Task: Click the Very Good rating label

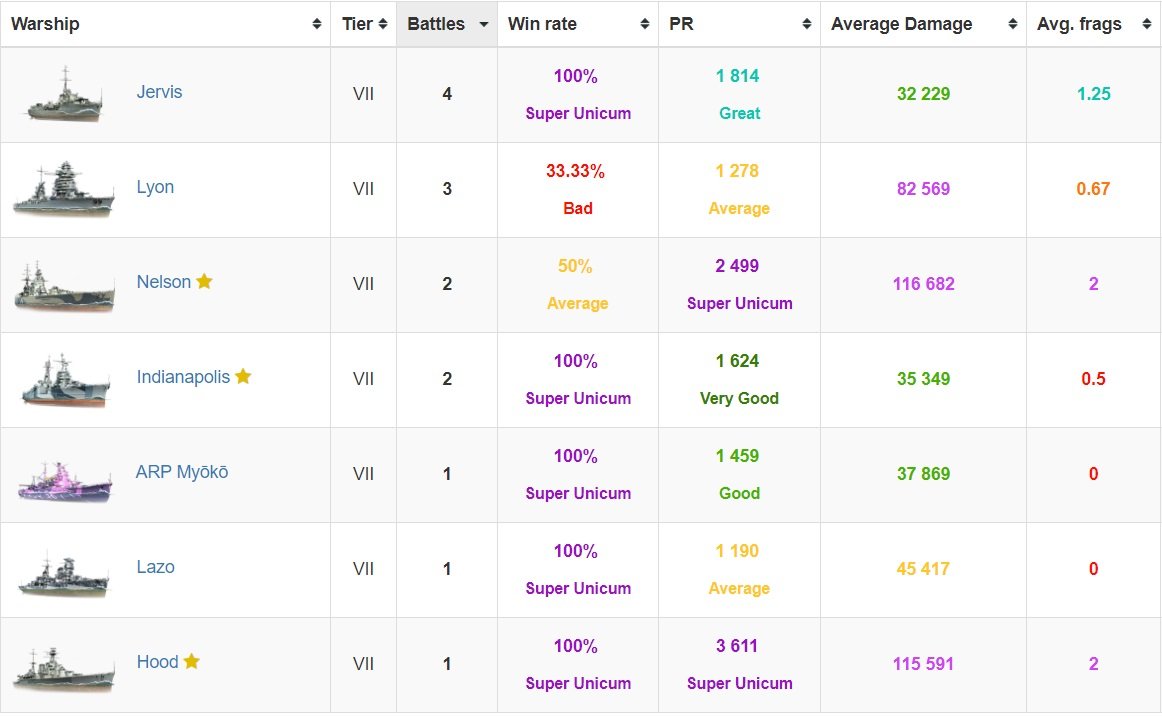Action: click(x=740, y=398)
